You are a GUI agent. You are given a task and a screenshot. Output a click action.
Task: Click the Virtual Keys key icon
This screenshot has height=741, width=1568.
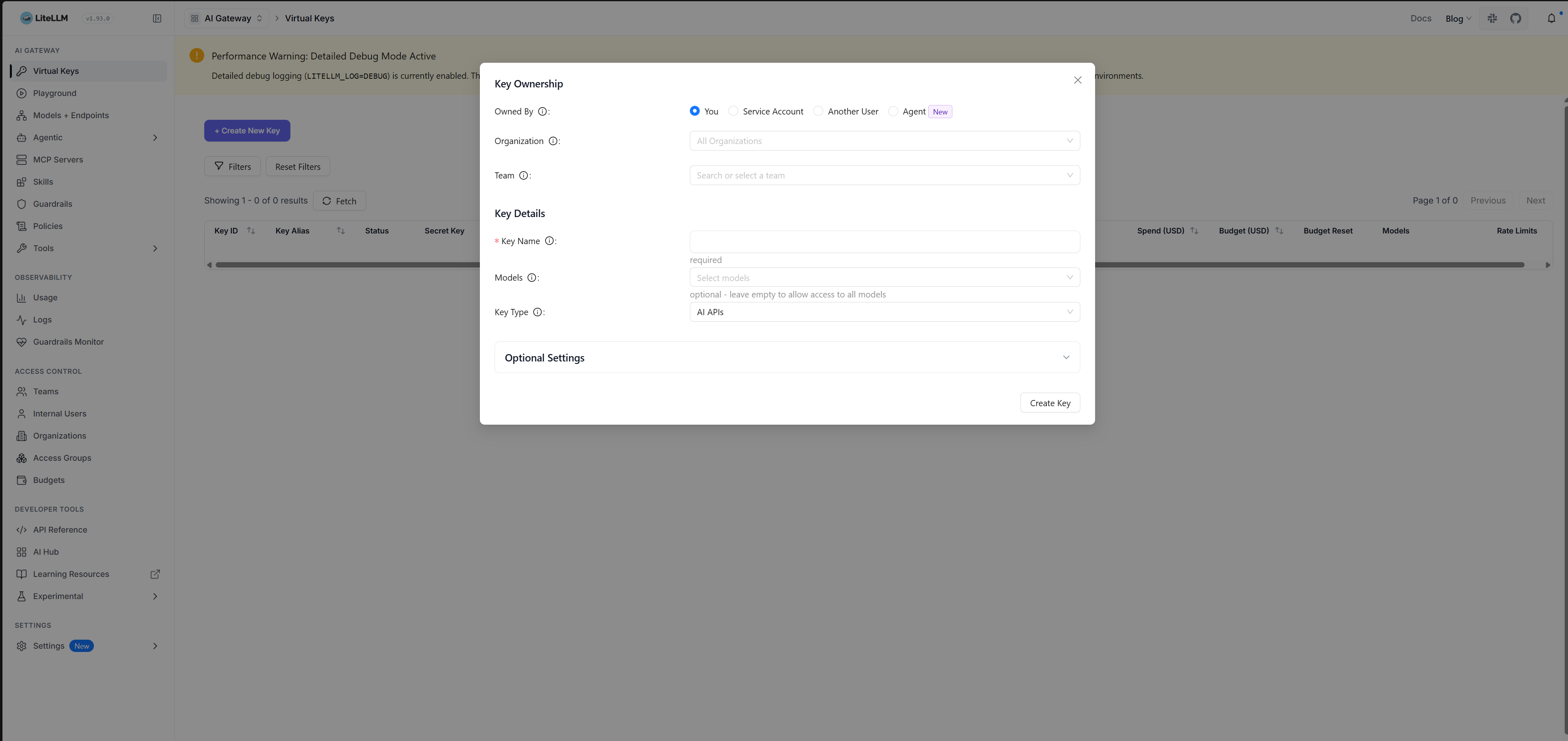(x=21, y=71)
